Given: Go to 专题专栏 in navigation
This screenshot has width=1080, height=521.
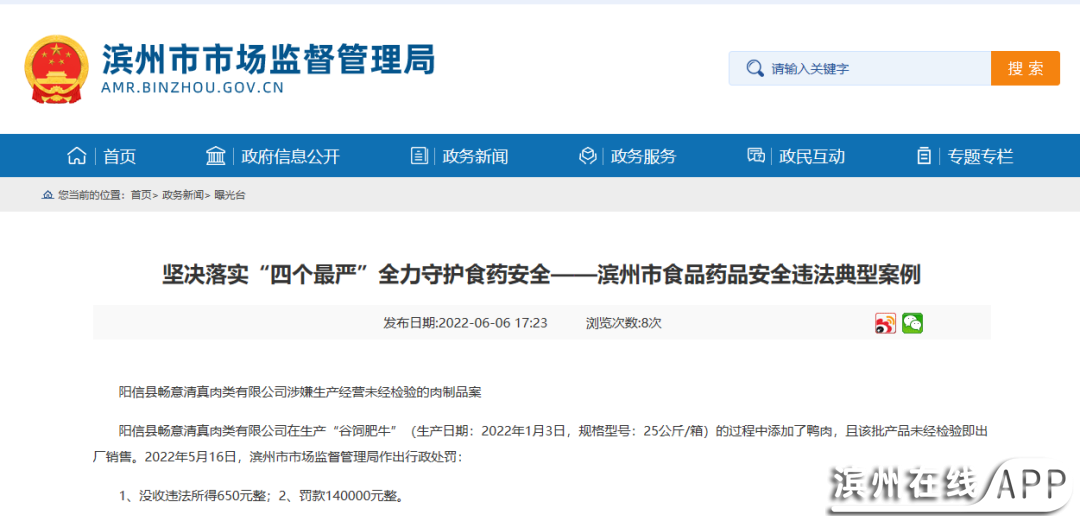Looking at the screenshot, I should (x=980, y=156).
